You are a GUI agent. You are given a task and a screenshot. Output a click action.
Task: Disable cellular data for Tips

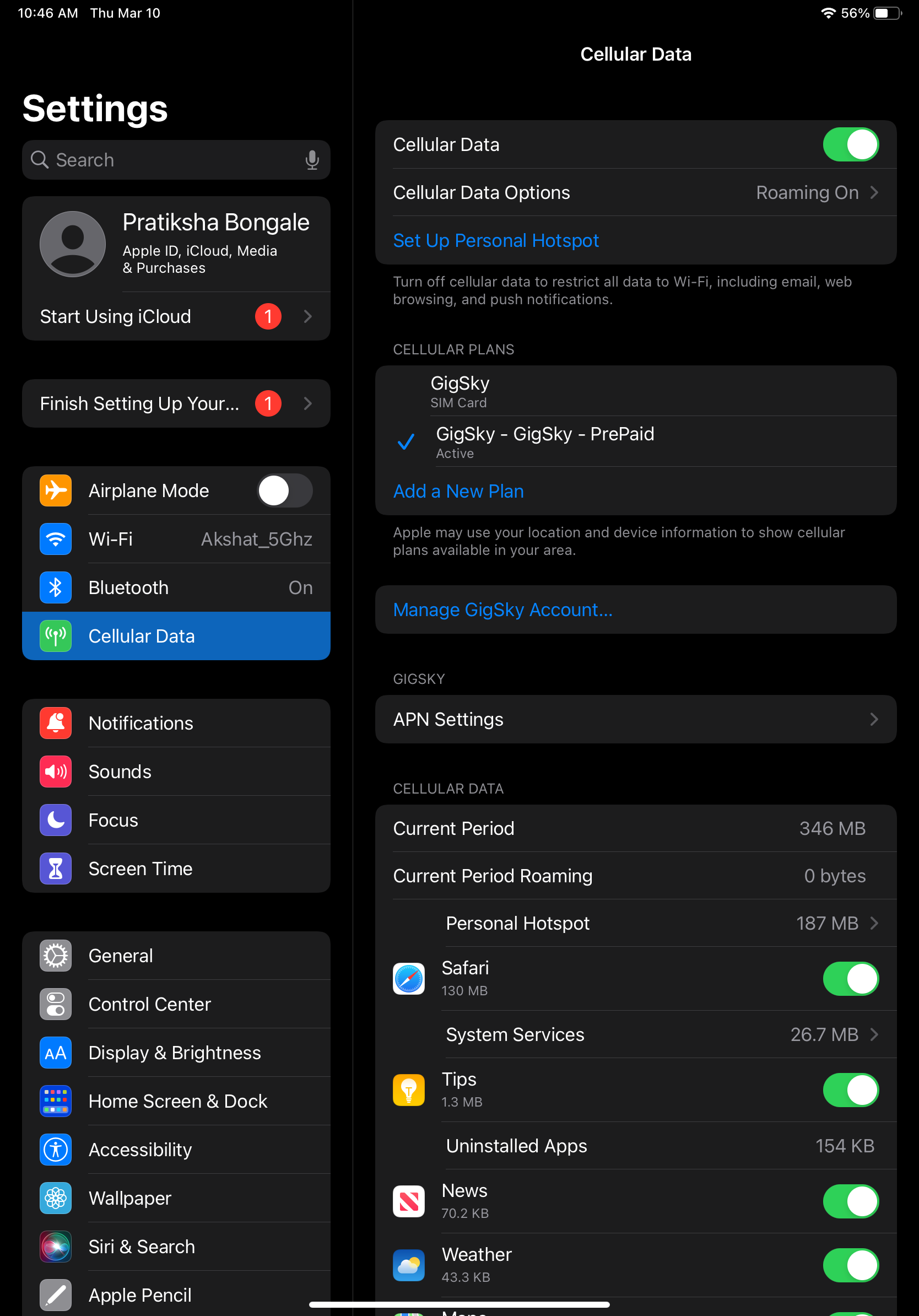[x=851, y=1090]
